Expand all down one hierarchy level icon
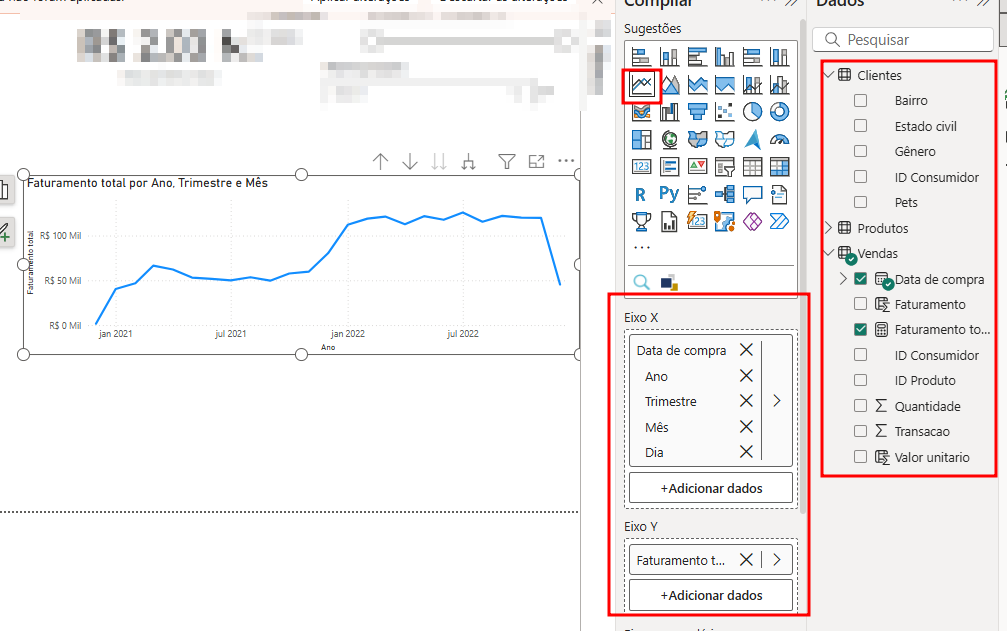The height and width of the screenshot is (631, 1007). pyautogui.click(x=468, y=162)
